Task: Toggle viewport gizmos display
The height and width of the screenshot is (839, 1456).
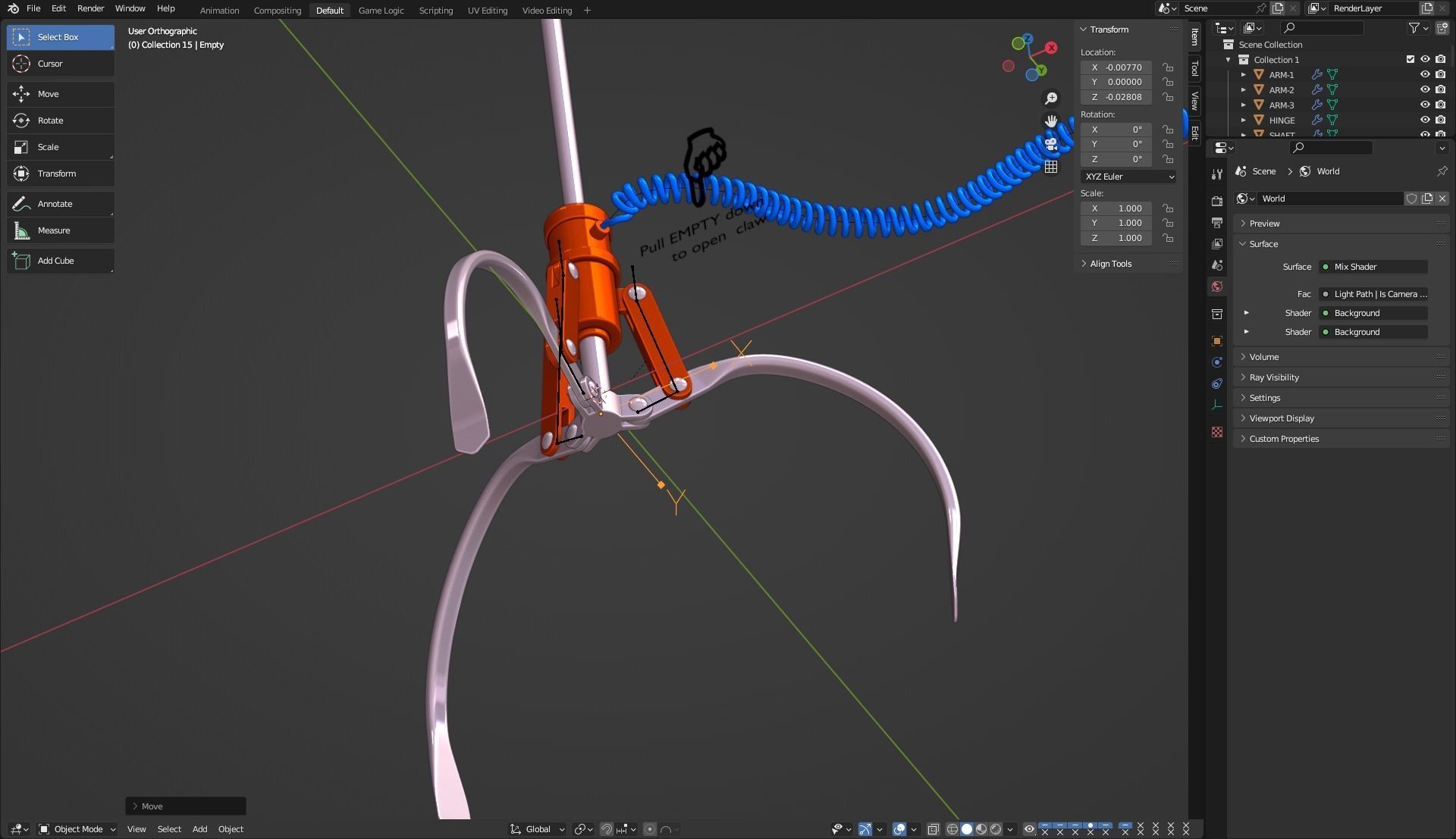Action: pyautogui.click(x=864, y=829)
